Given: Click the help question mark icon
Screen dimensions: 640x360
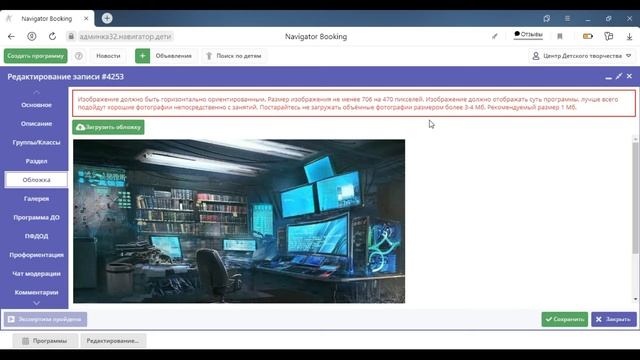Looking at the screenshot, I should pyautogui.click(x=78, y=56).
